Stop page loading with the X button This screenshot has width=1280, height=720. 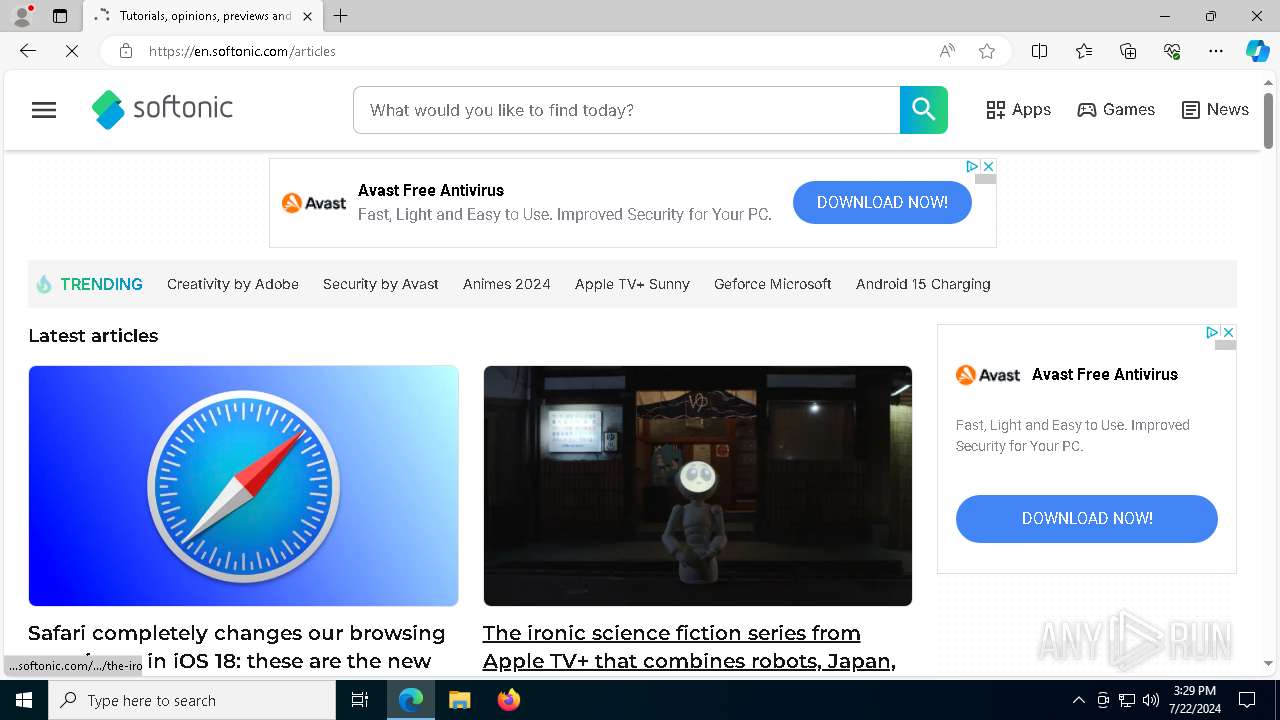click(72, 51)
